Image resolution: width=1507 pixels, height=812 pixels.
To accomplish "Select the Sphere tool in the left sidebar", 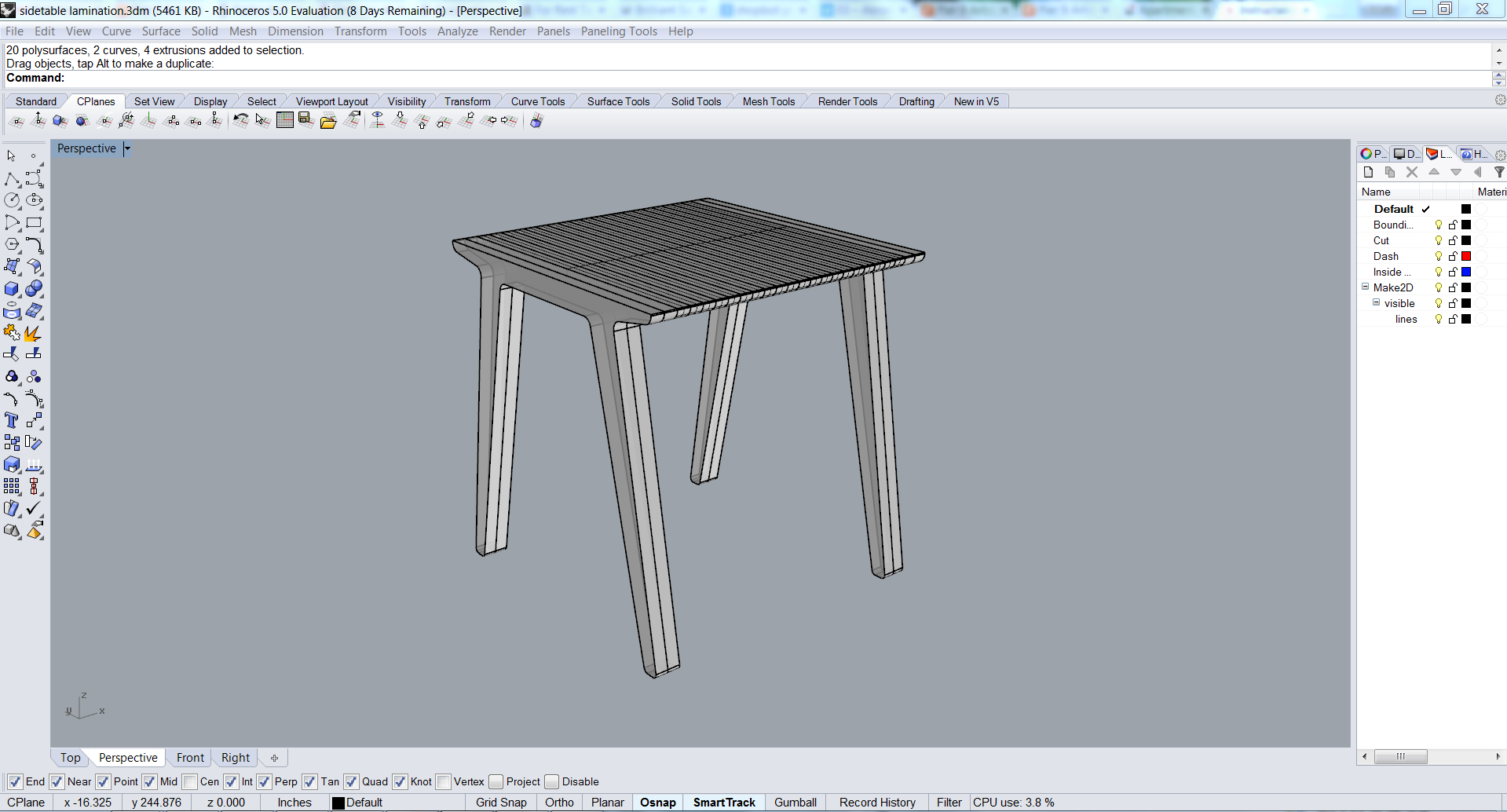I will coord(35,289).
